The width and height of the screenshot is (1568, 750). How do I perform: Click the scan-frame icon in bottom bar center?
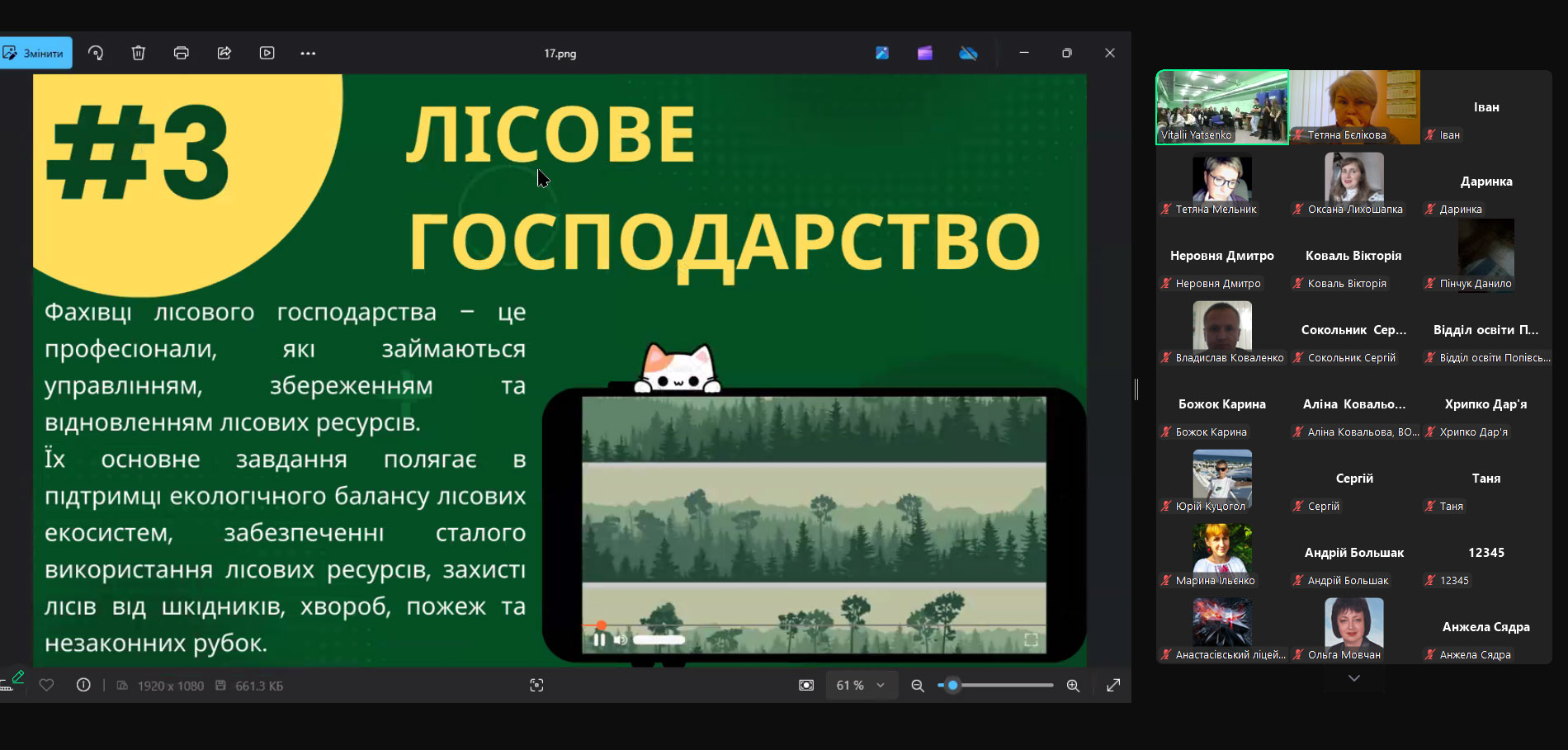pyautogui.click(x=536, y=685)
